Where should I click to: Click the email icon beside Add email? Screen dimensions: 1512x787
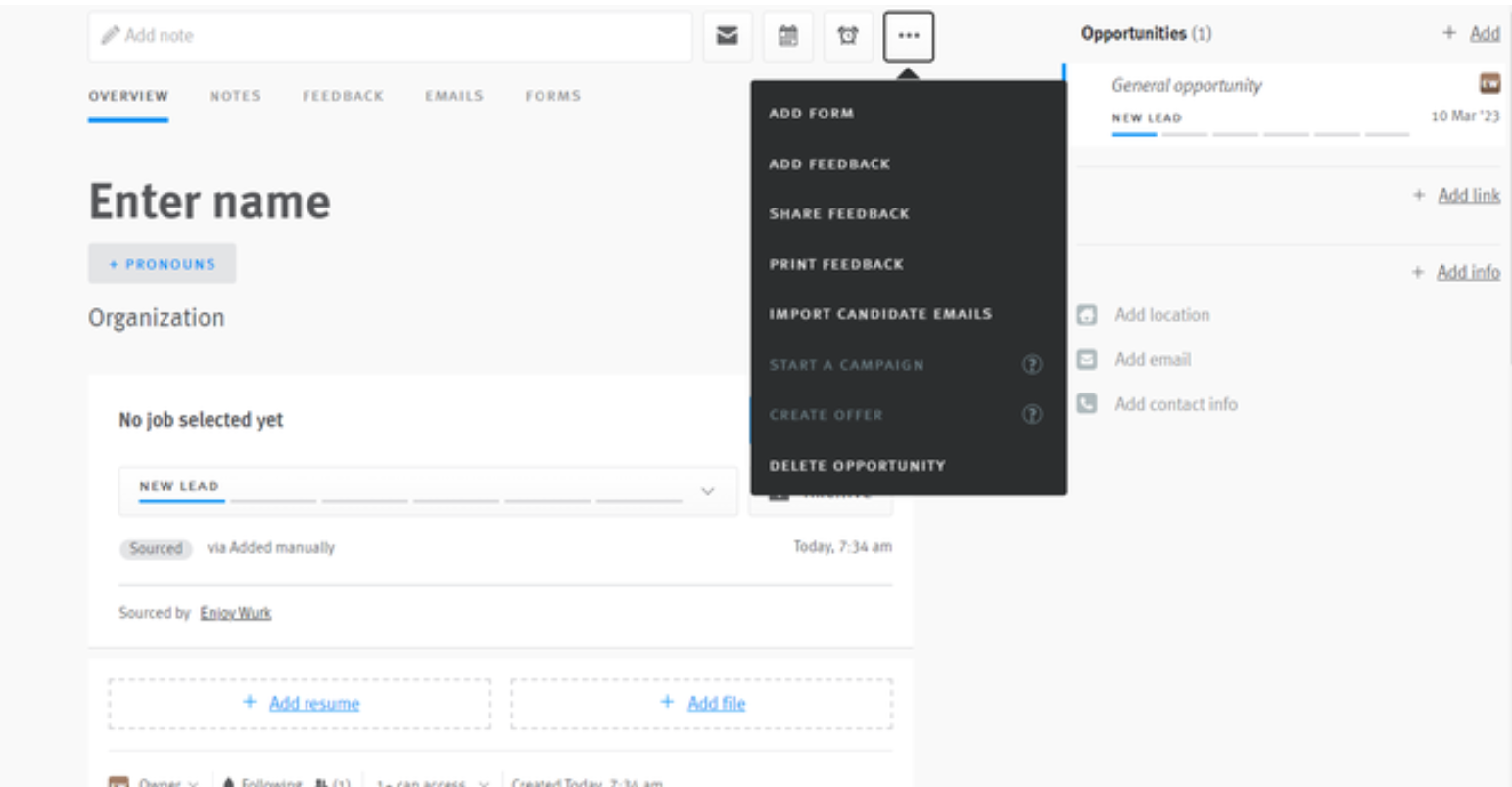[1086, 359]
